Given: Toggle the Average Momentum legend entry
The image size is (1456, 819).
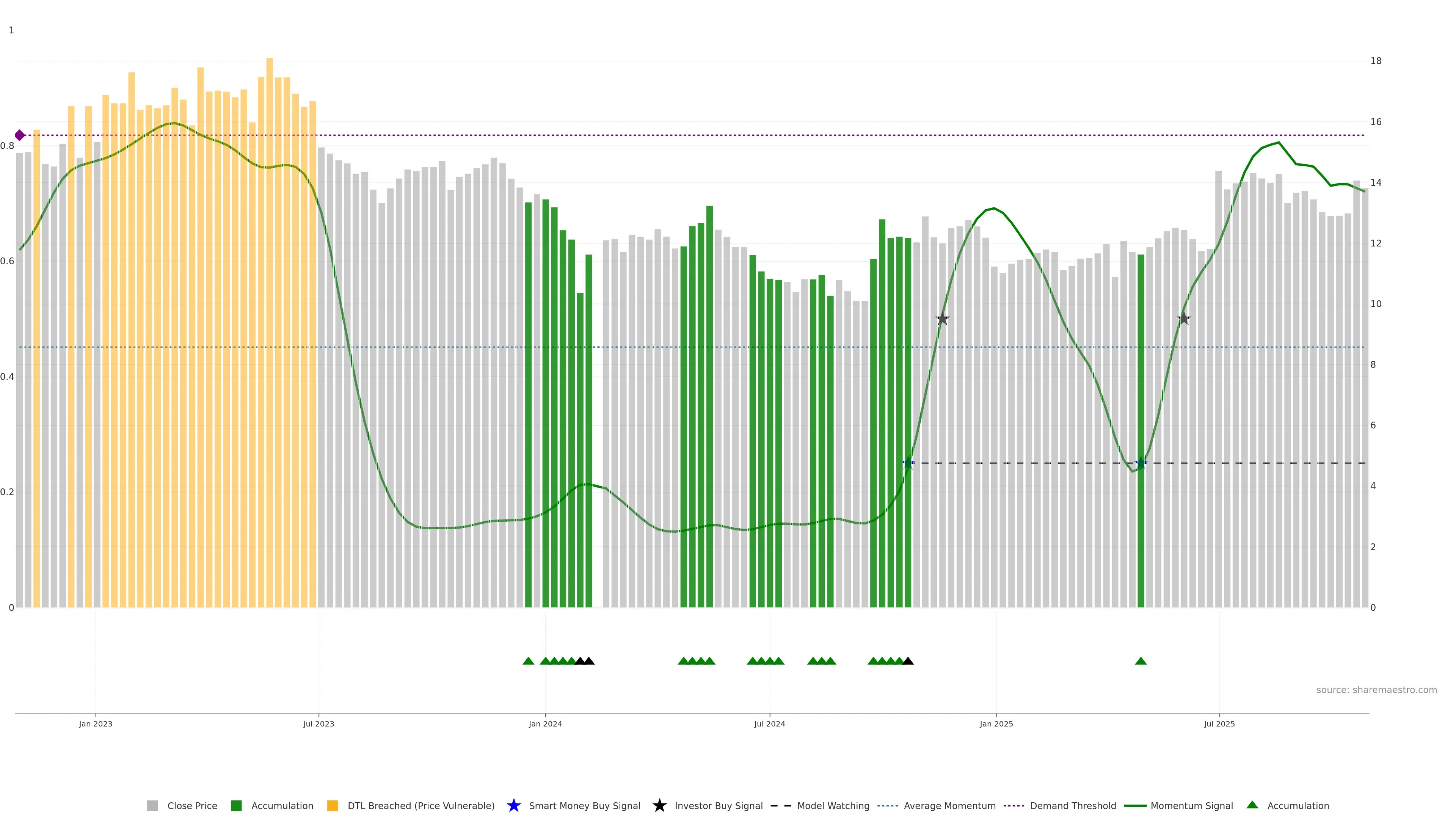Looking at the screenshot, I should pos(949,806).
